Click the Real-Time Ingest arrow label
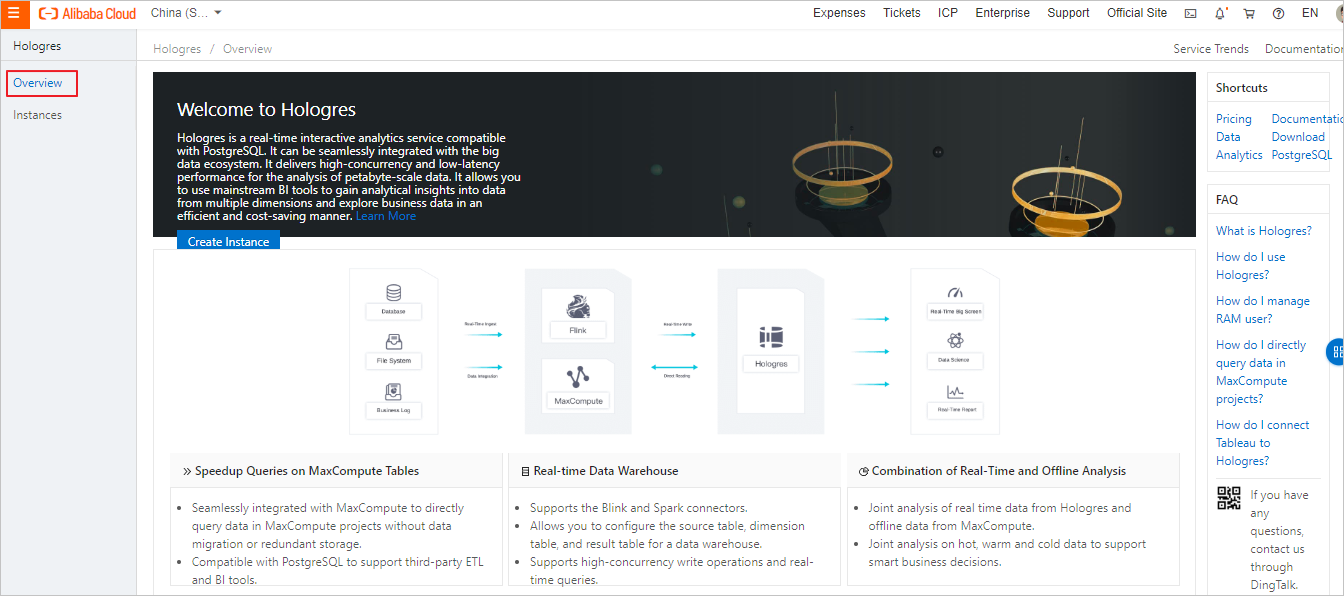The image size is (1344, 596). click(x=481, y=324)
